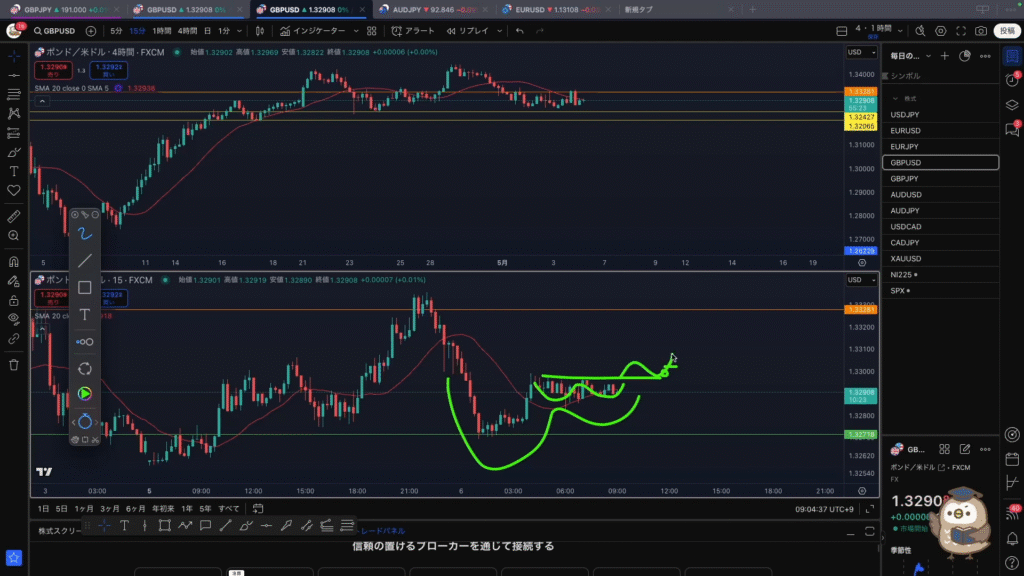Image resolution: width=1024 pixels, height=576 pixels.
Task: Toggle the magnet mode in left sidebar
Action: tap(14, 262)
